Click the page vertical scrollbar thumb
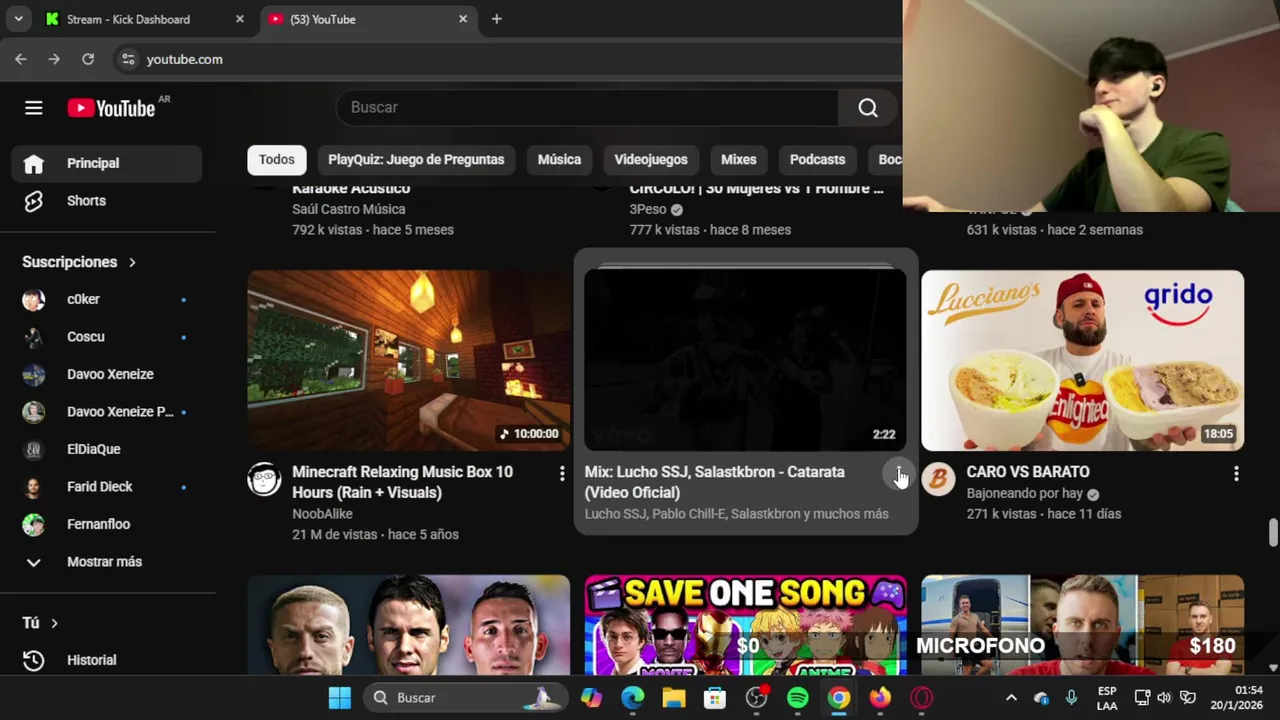Viewport: 1280px width, 720px height. (x=1273, y=533)
